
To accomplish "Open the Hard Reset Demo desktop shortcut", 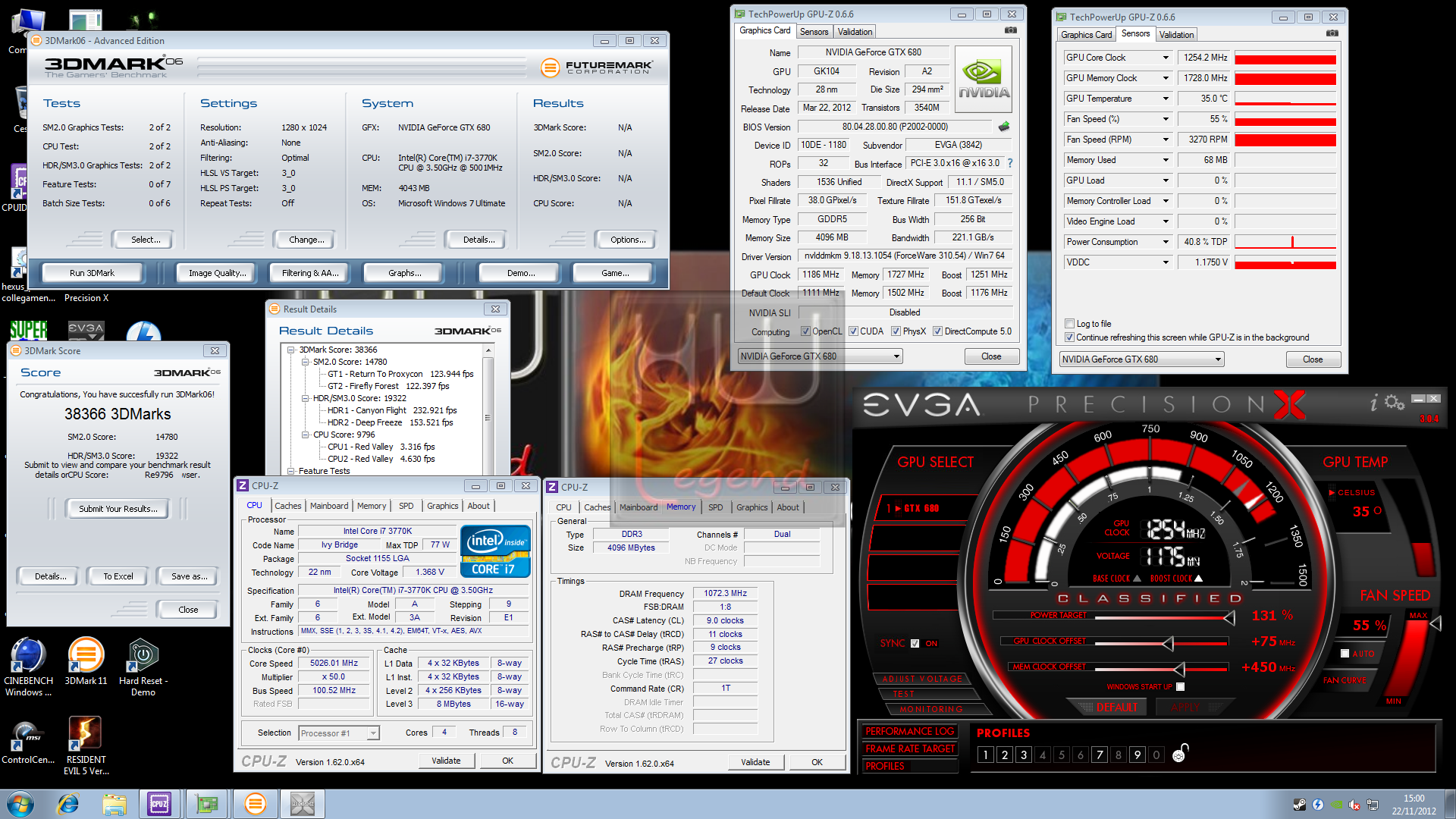I will pyautogui.click(x=143, y=667).
